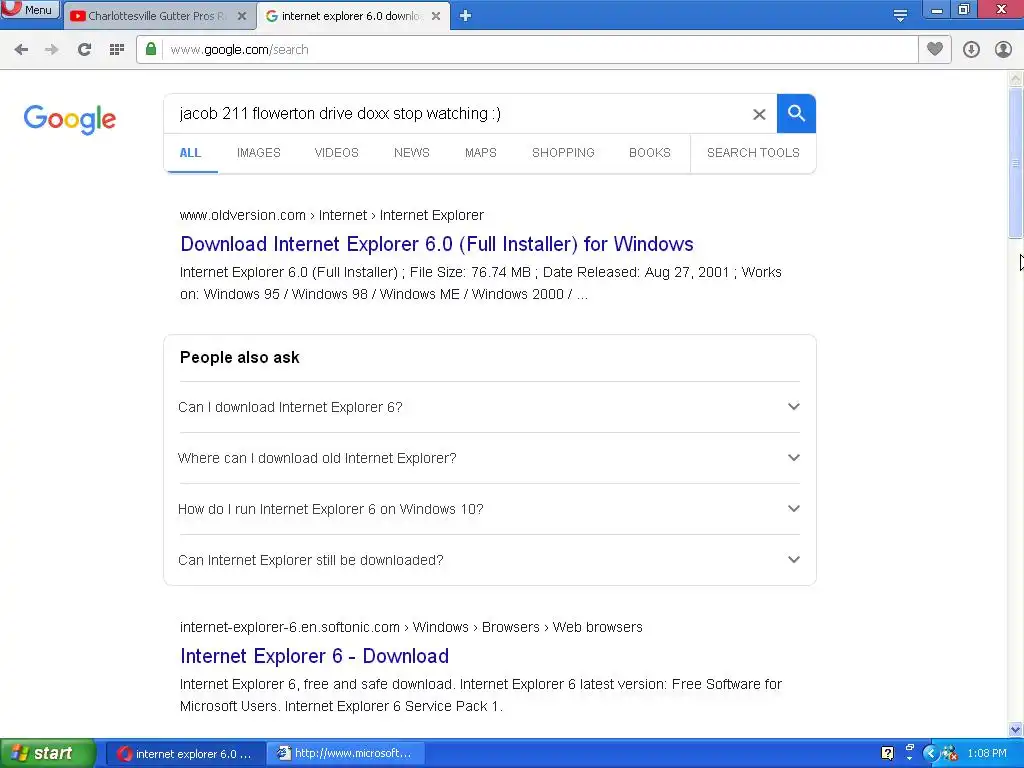Open the Windows start button
This screenshot has height=768, width=1024.
coord(47,753)
